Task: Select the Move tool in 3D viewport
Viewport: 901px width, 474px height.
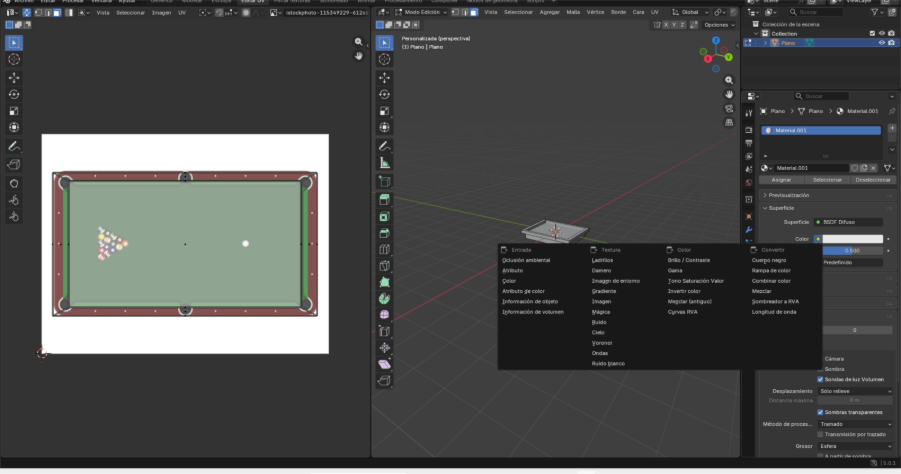Action: [385, 77]
